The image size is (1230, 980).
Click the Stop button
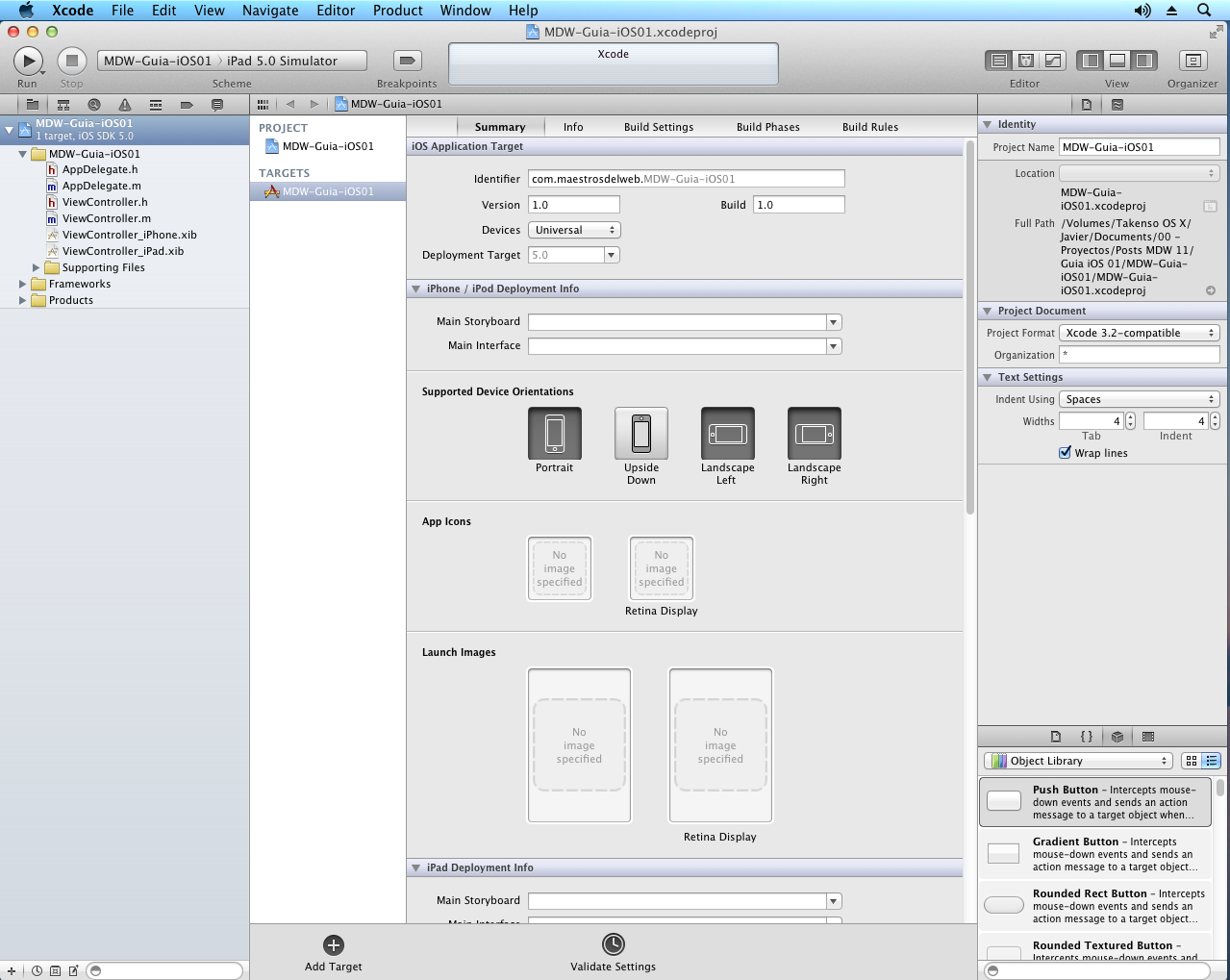click(72, 61)
